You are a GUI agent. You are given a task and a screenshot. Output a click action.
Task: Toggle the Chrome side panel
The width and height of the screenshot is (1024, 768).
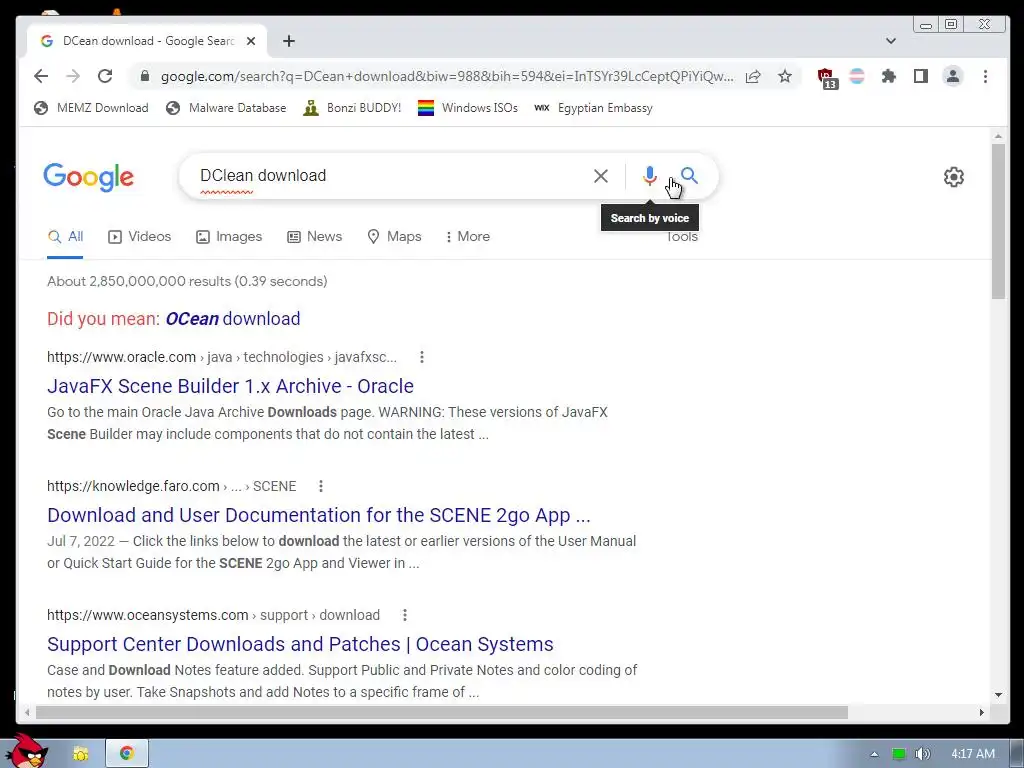(x=921, y=76)
